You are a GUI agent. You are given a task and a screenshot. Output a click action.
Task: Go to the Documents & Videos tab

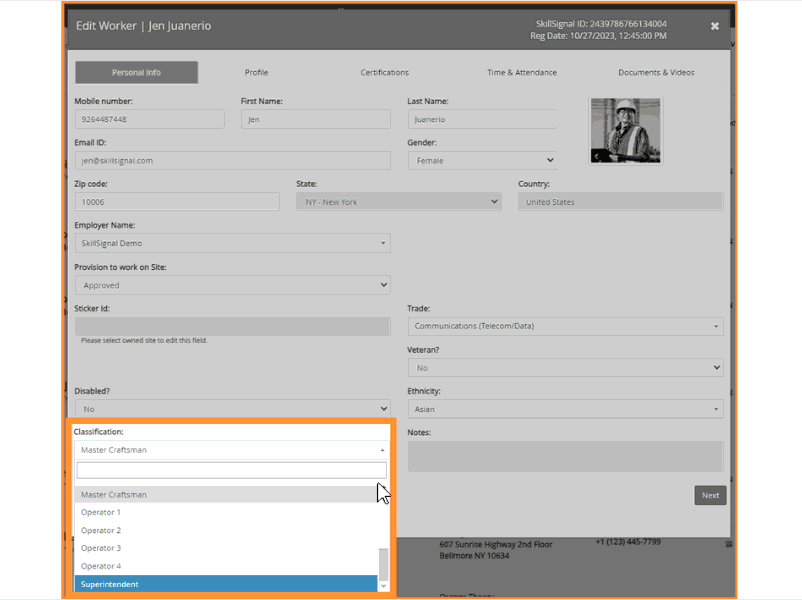[x=656, y=73]
